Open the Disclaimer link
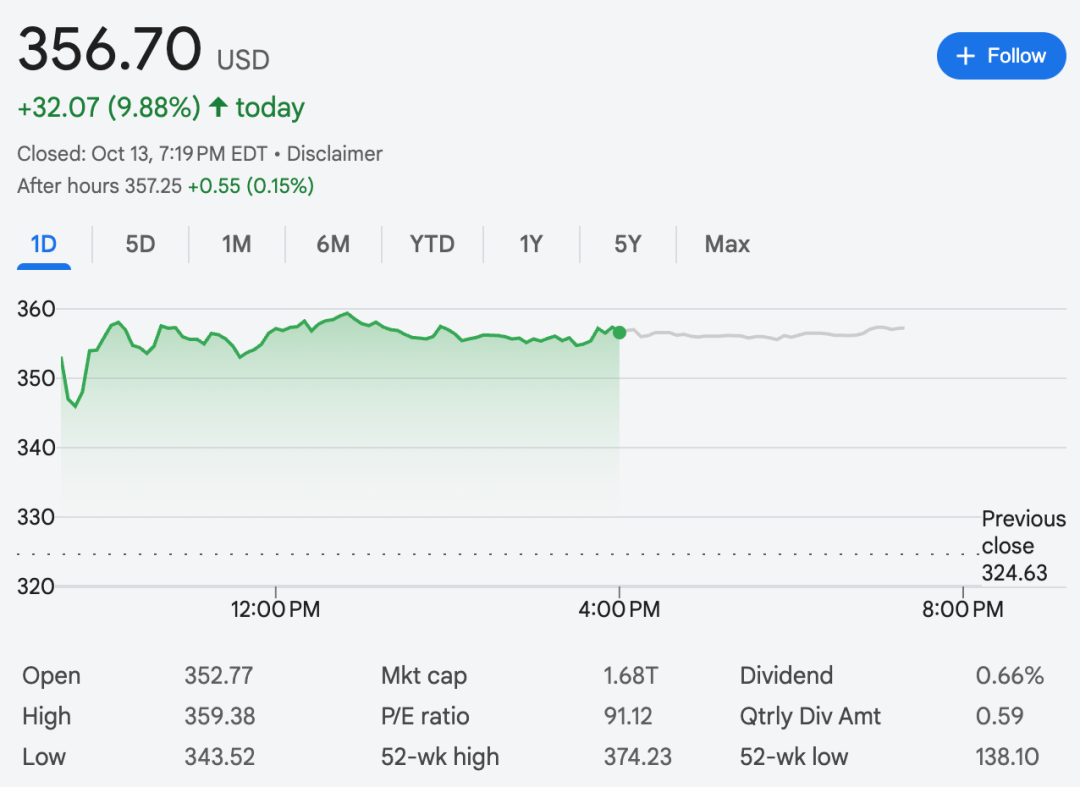This screenshot has width=1080, height=787. pos(334,154)
